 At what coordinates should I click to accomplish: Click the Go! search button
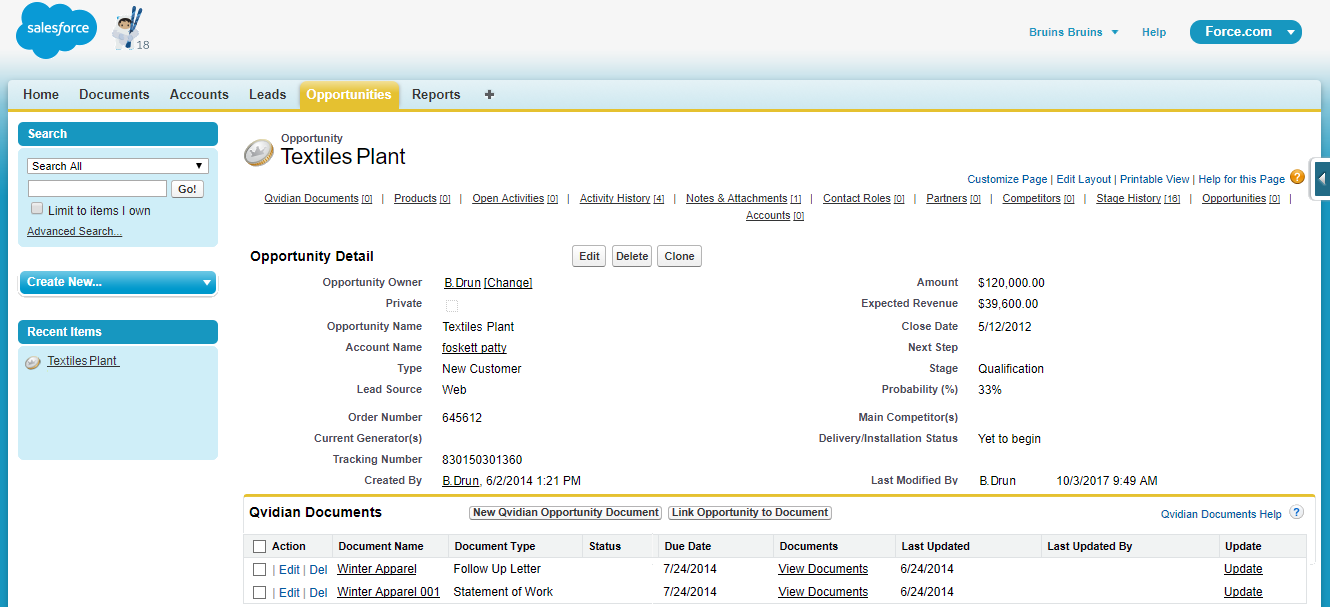(187, 189)
